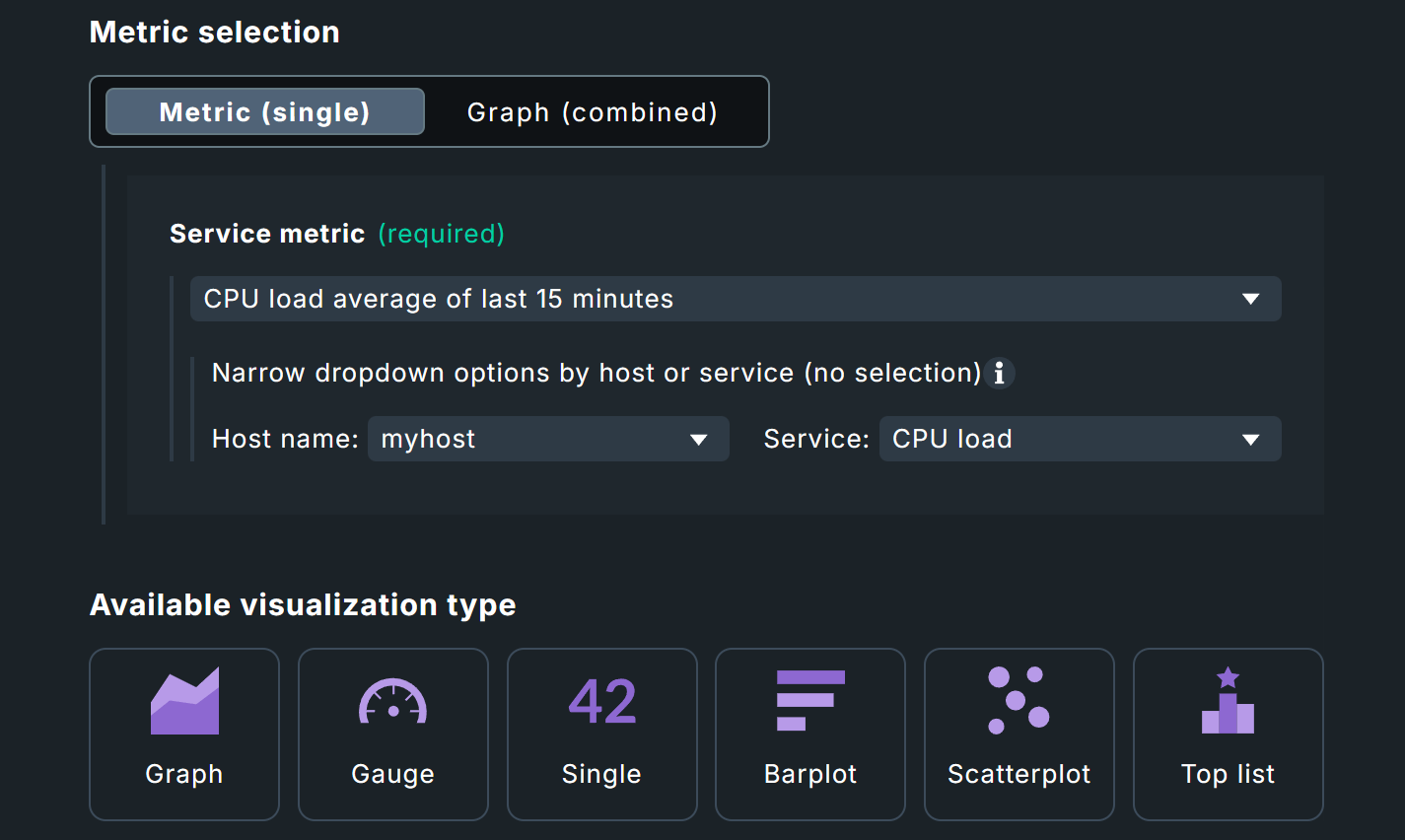Click the Top list visualization card
The image size is (1405, 840).
(x=1228, y=735)
